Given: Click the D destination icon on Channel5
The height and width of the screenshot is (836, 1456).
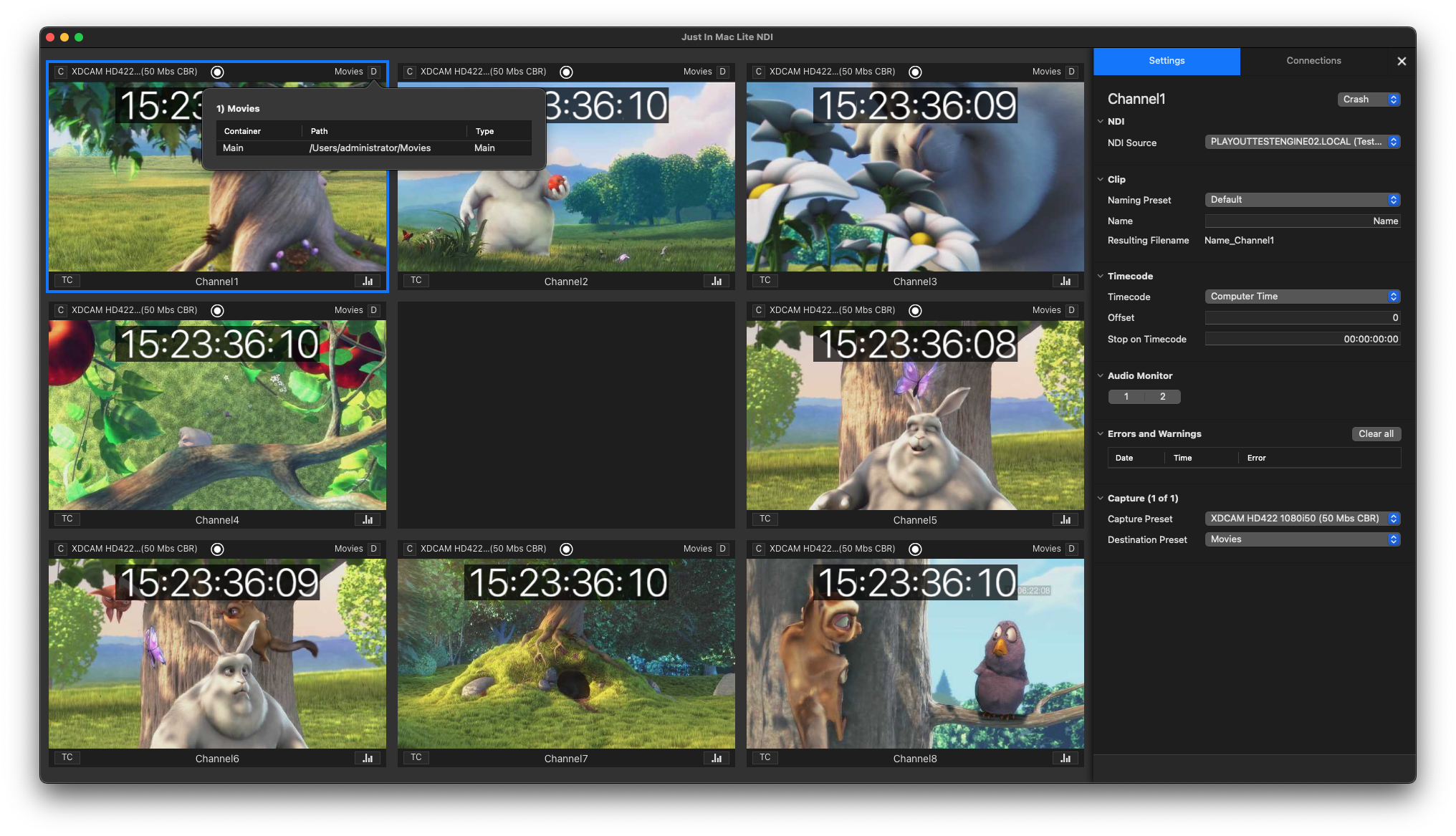Looking at the screenshot, I should pyautogui.click(x=1071, y=310).
